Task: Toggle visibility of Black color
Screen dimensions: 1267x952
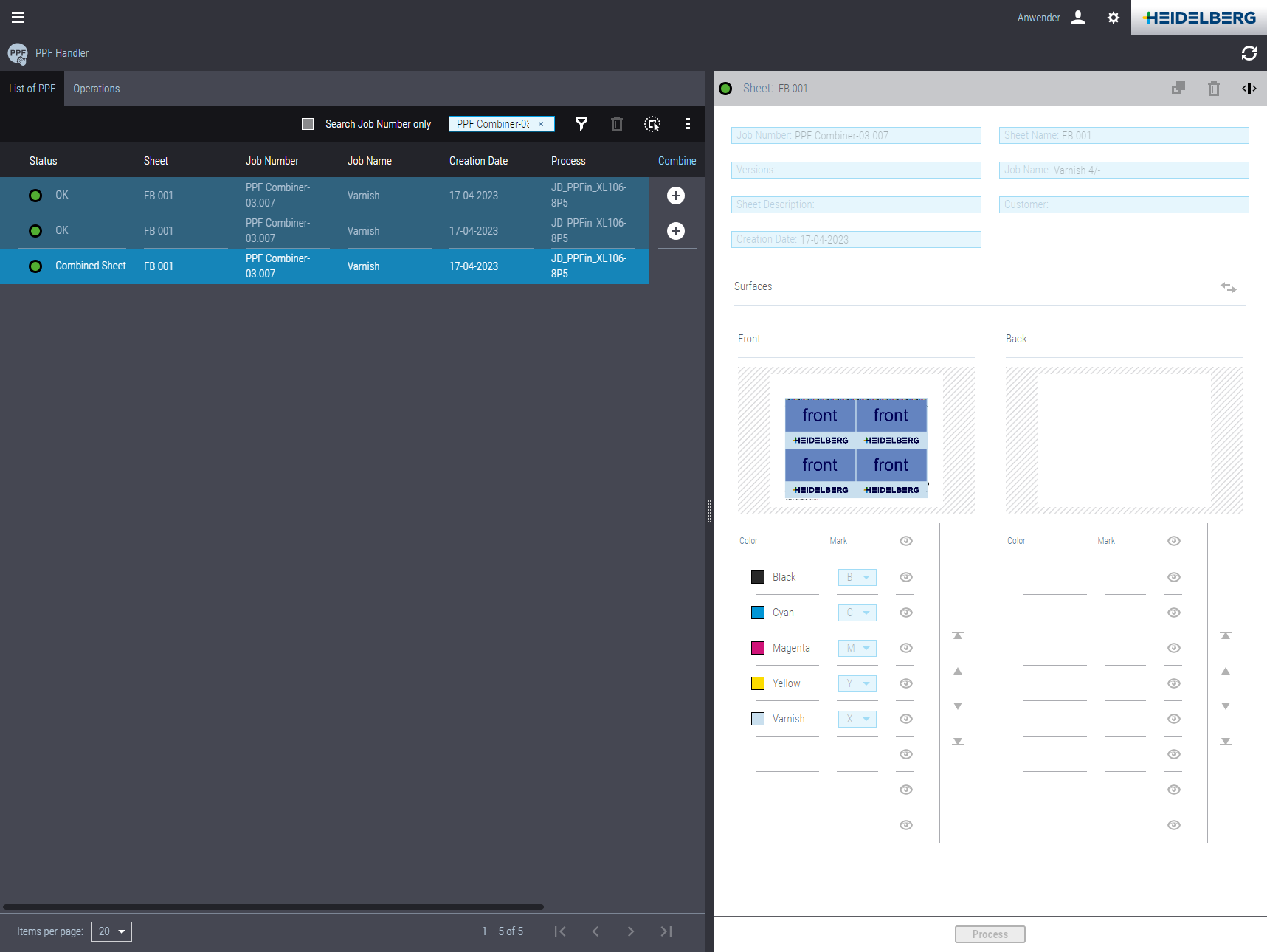Action: (905, 577)
